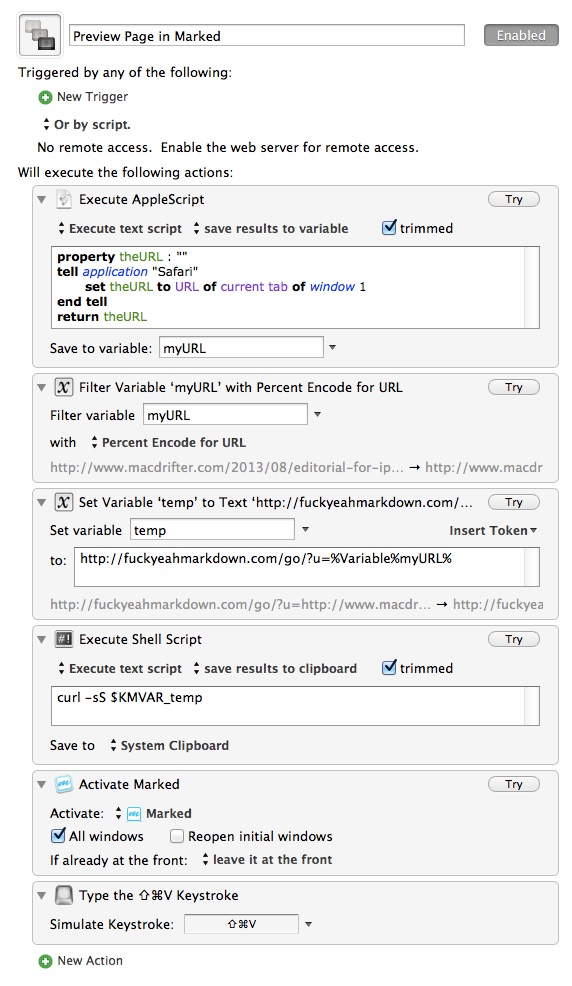
Task: Click the Filter Variable action icon
Action: tap(63, 387)
